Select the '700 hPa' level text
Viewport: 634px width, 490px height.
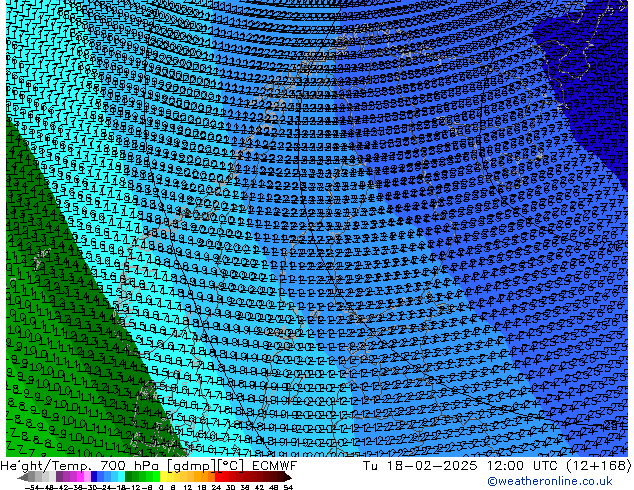[131, 466]
